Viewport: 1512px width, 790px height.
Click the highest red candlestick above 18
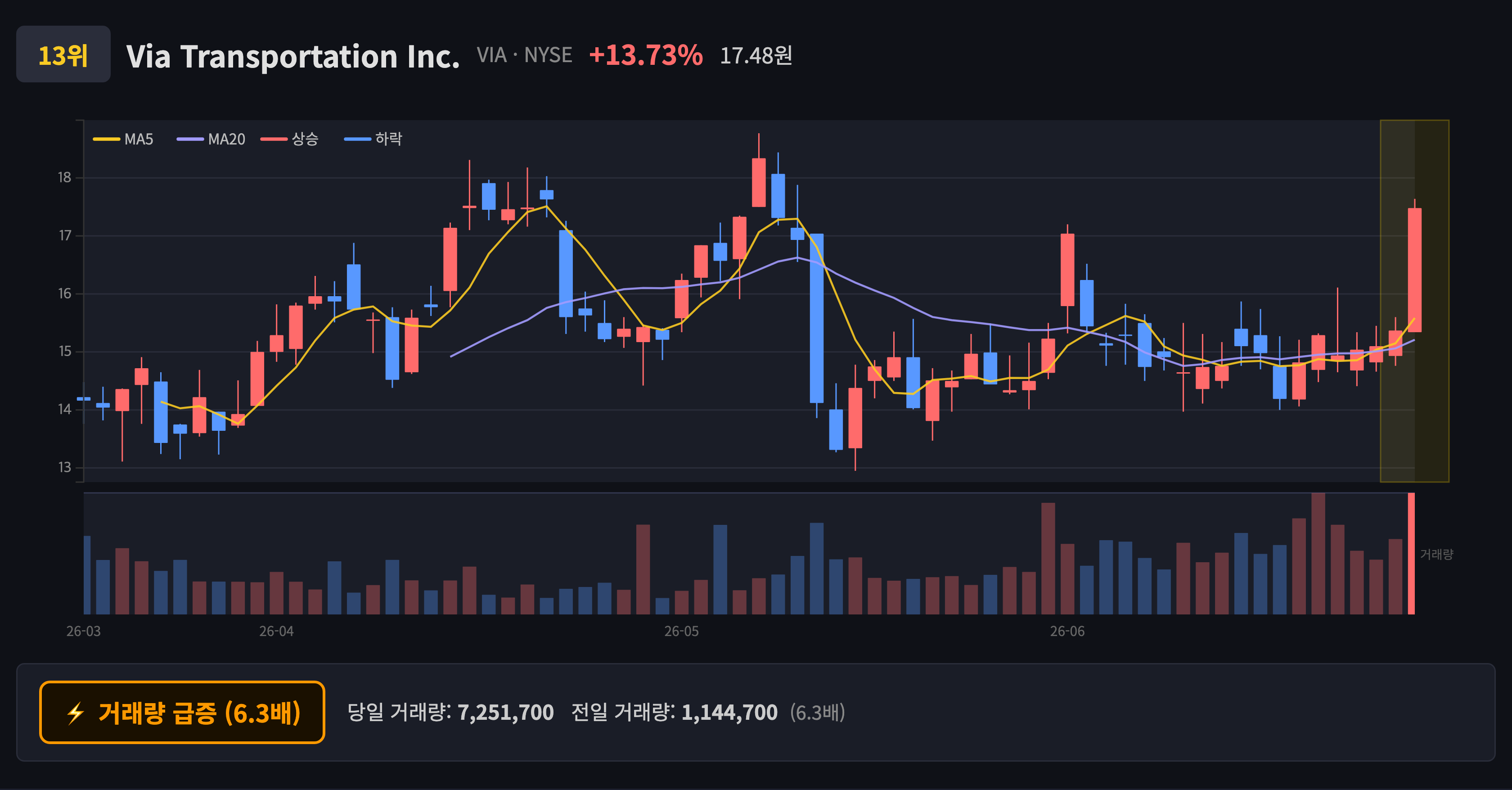pos(758,183)
